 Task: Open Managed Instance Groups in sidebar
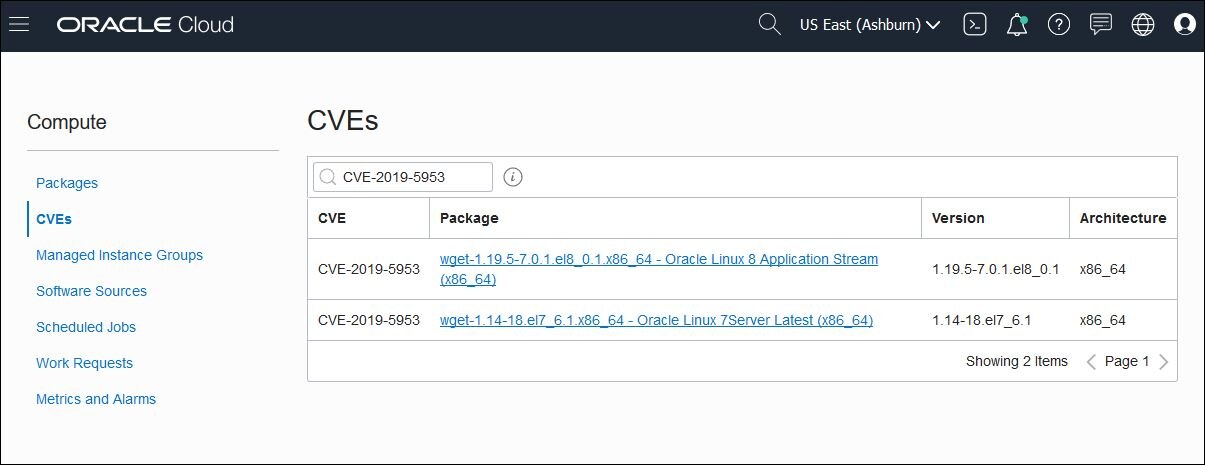(119, 255)
